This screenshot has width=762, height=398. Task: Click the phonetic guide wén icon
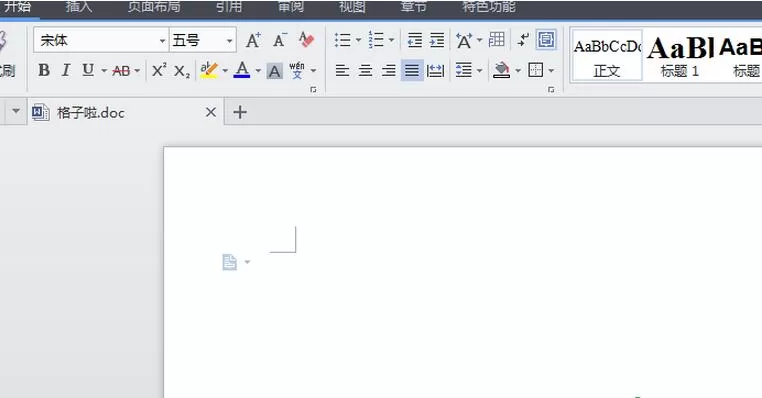(x=297, y=70)
